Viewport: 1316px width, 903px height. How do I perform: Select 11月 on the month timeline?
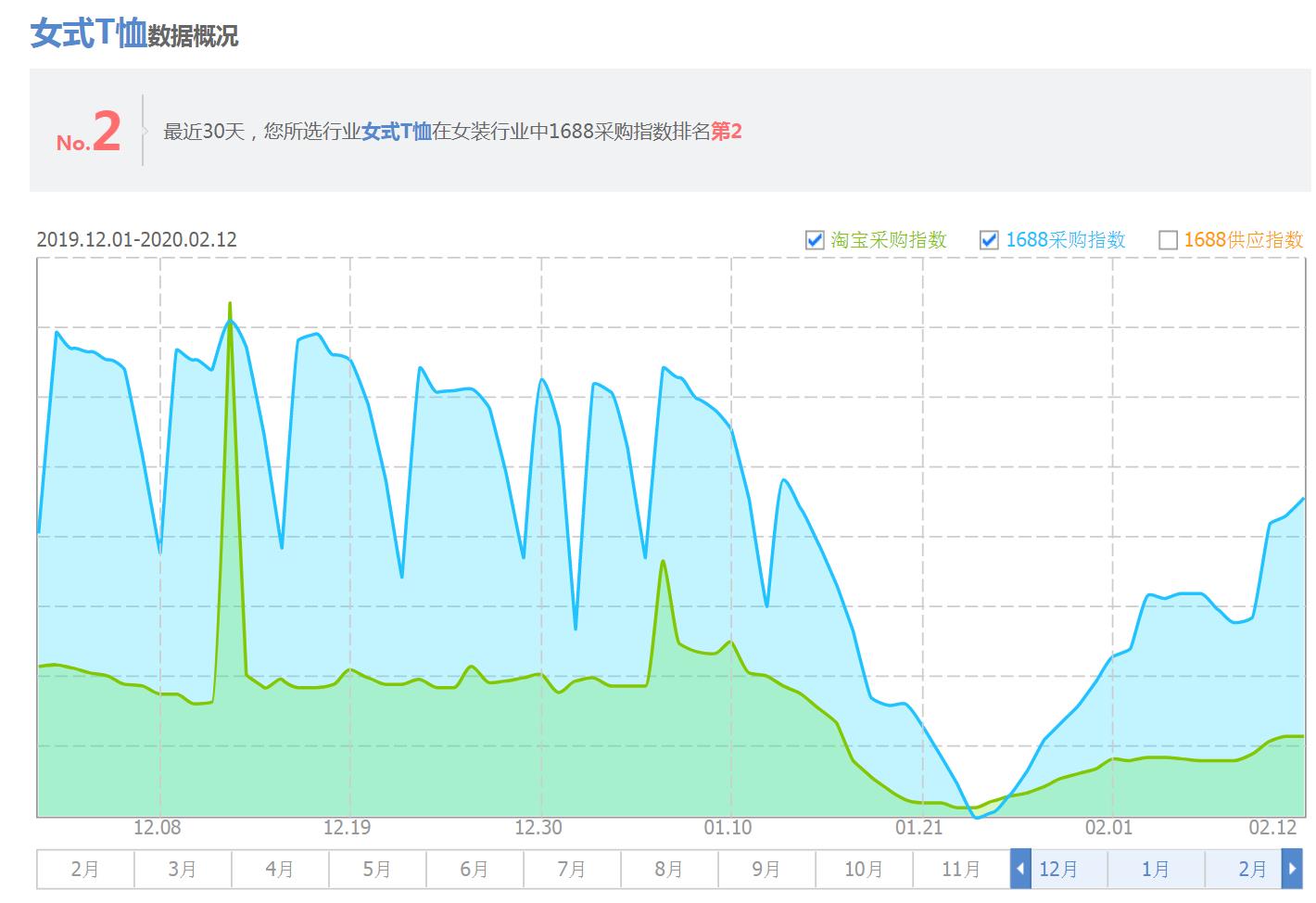click(x=961, y=870)
